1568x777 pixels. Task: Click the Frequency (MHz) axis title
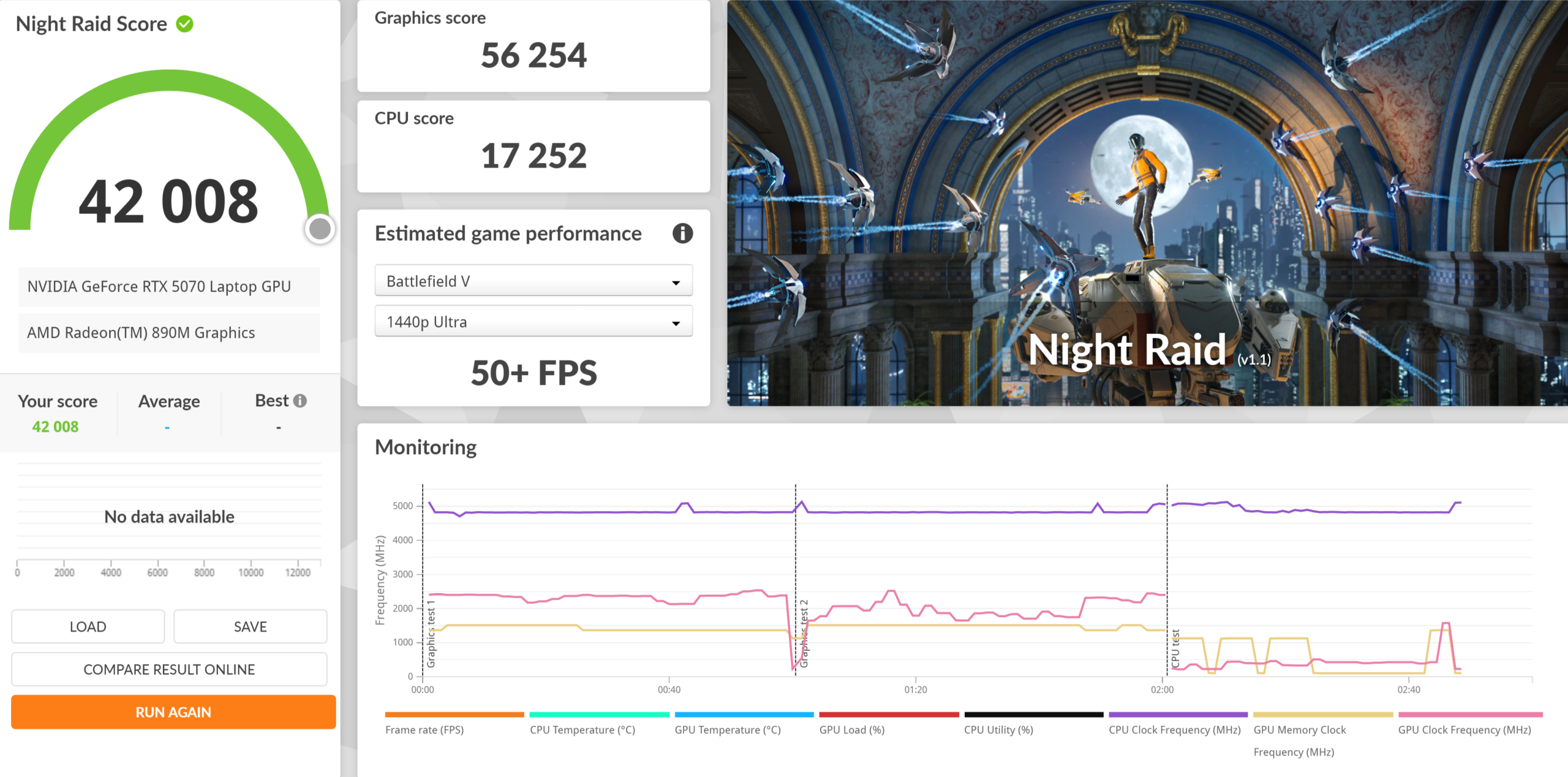[x=380, y=580]
